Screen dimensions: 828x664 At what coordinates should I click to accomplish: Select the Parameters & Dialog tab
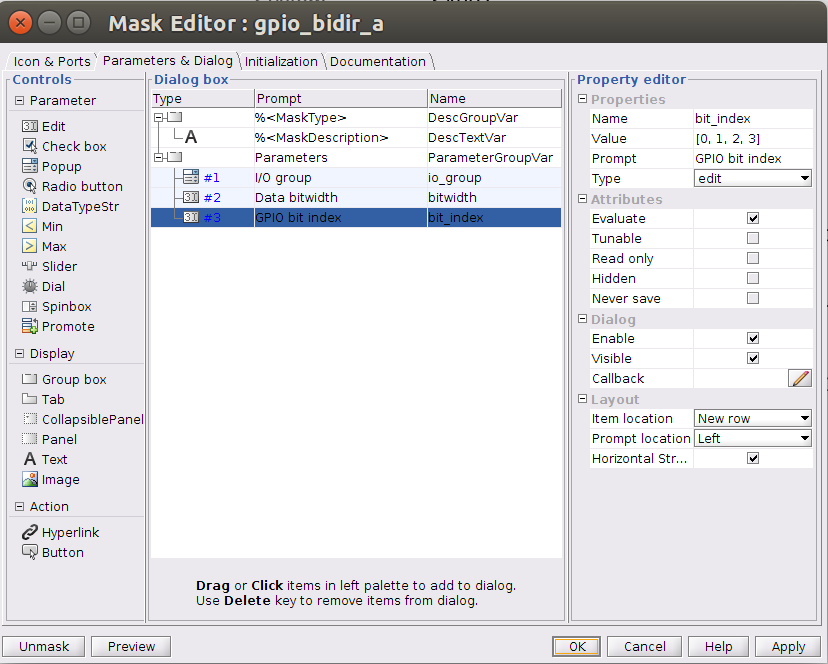click(167, 61)
